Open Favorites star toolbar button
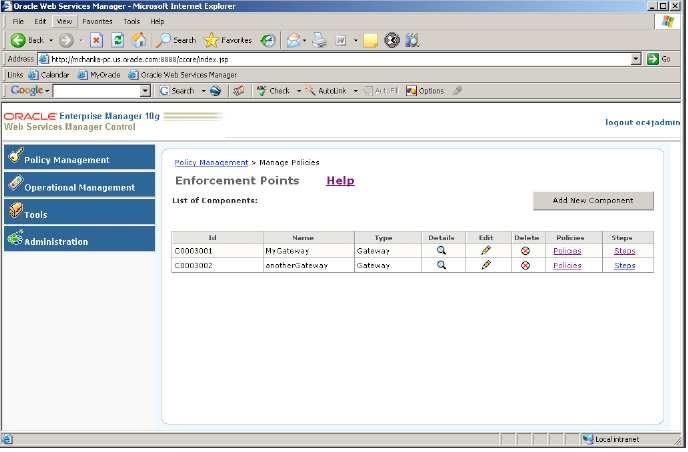 228,40
